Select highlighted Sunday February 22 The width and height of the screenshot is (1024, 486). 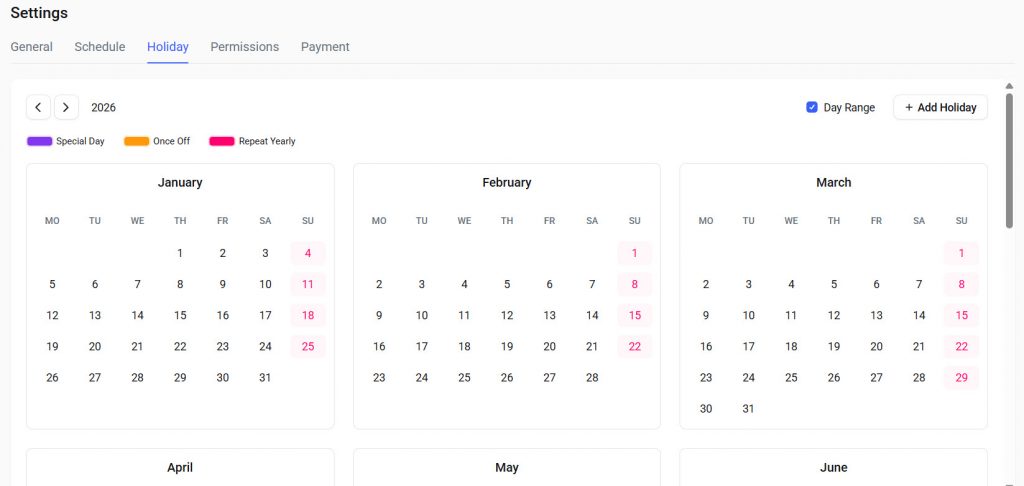pos(635,347)
